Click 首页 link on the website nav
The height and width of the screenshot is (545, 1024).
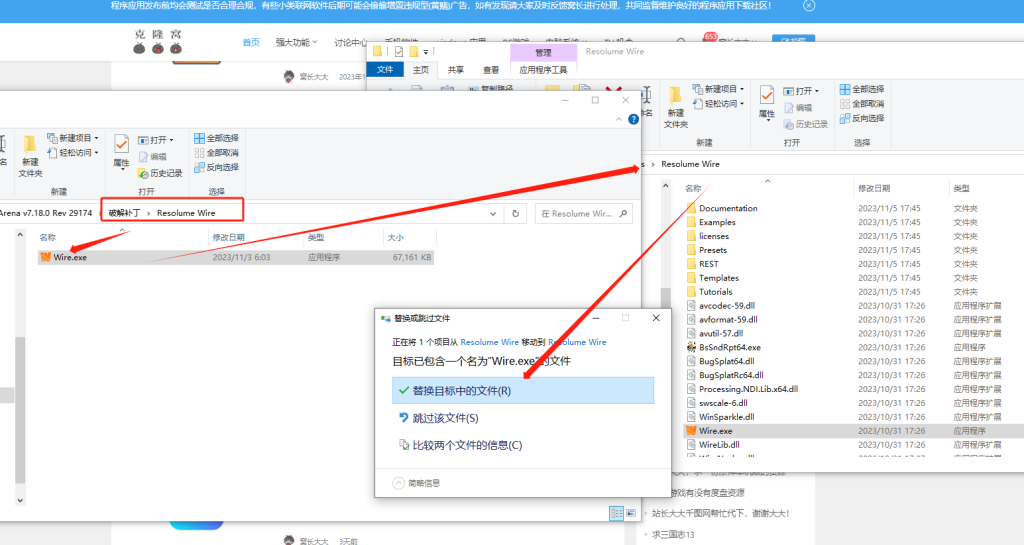251,42
